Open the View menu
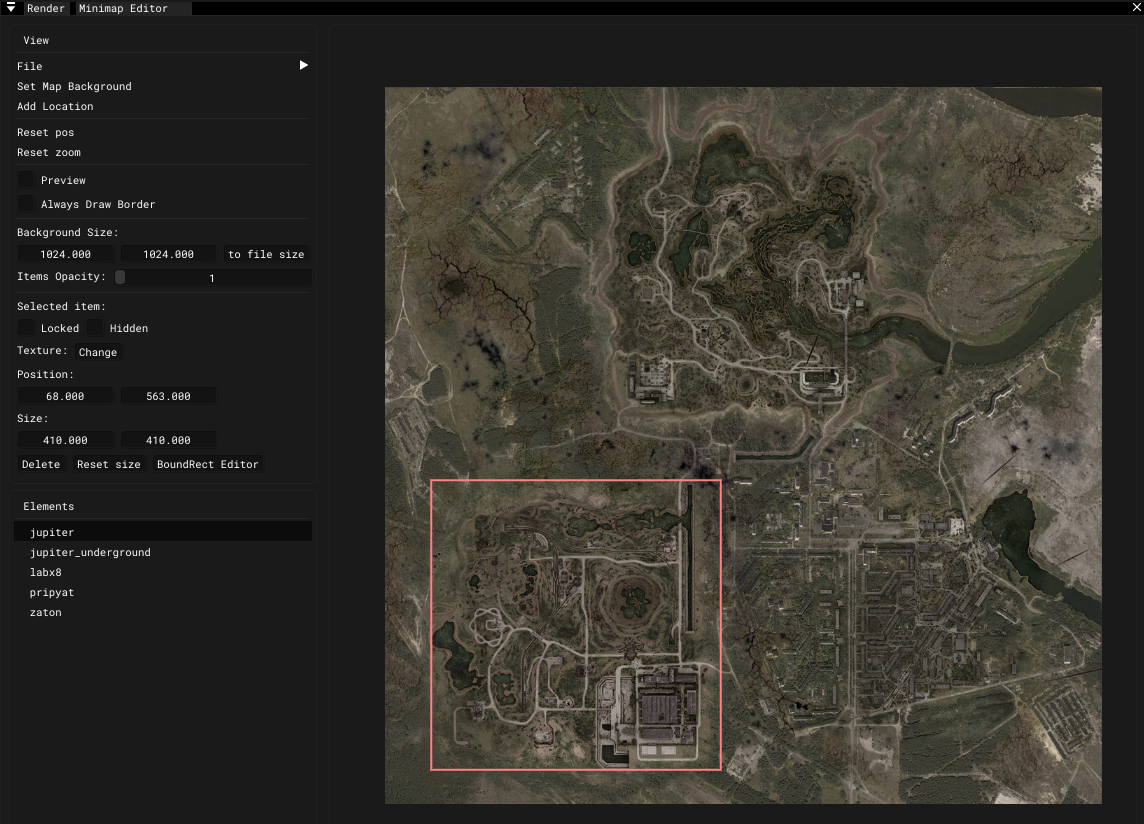The image size is (1144, 824). [36, 40]
